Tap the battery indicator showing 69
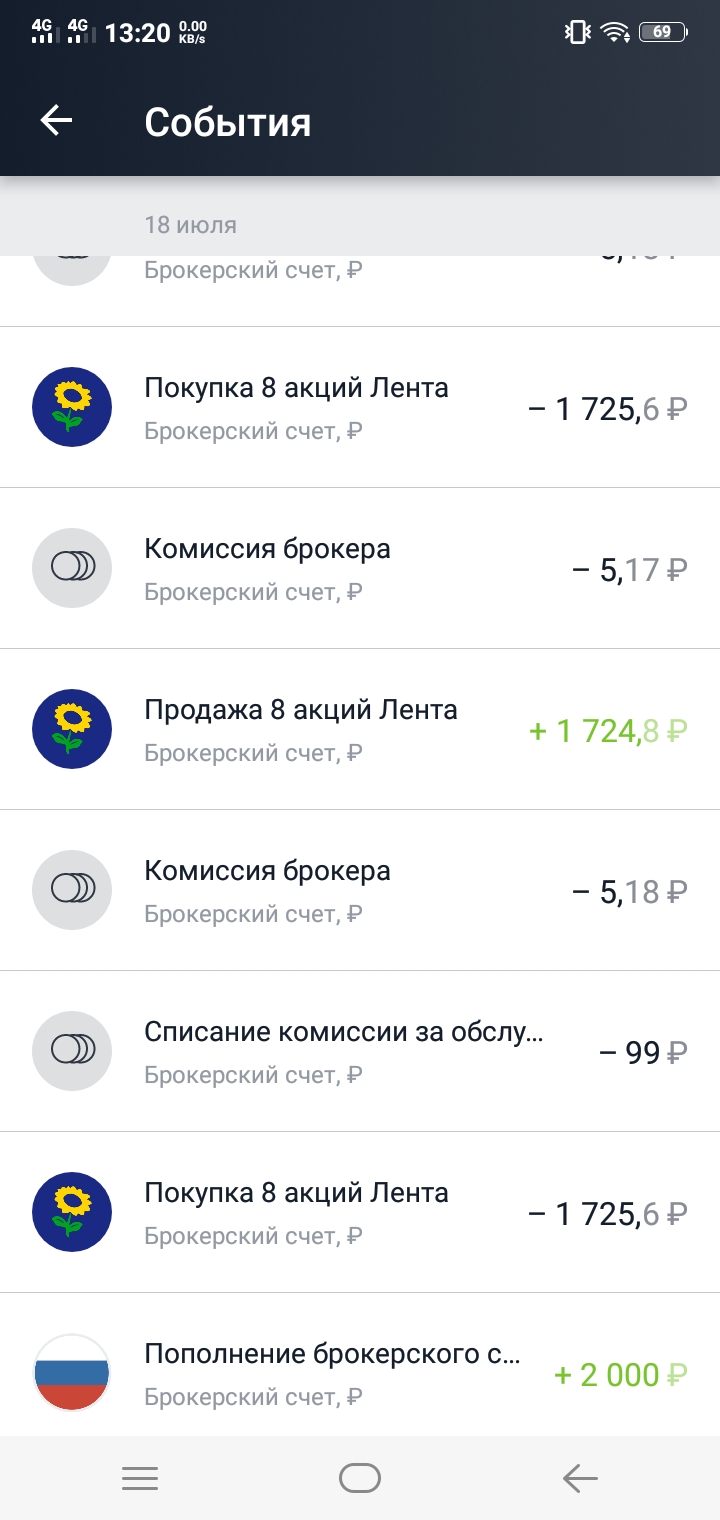The height and width of the screenshot is (1520, 720). tap(663, 32)
